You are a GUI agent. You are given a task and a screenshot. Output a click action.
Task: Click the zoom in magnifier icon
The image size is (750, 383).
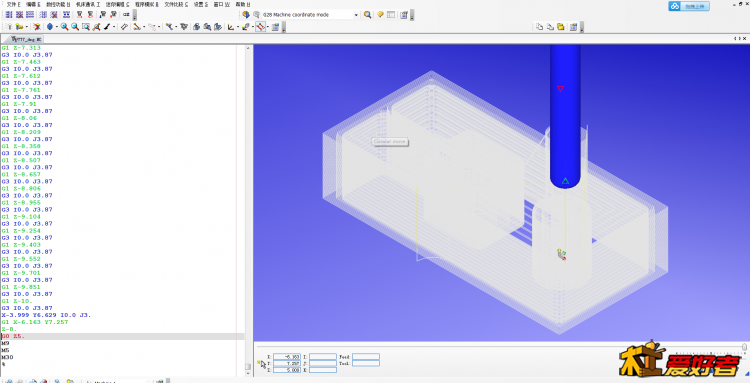[65, 27]
